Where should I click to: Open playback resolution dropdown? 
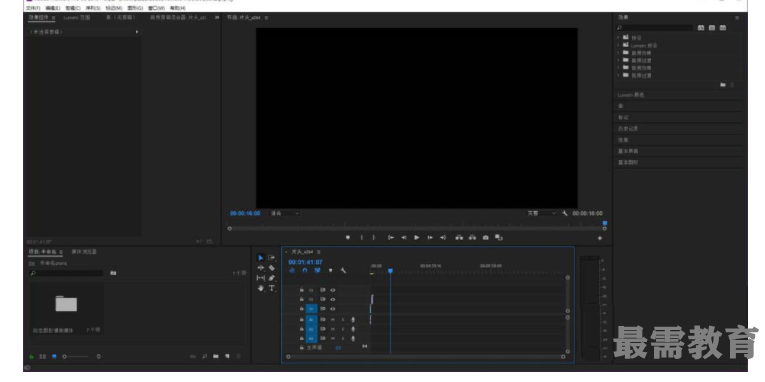click(x=541, y=213)
